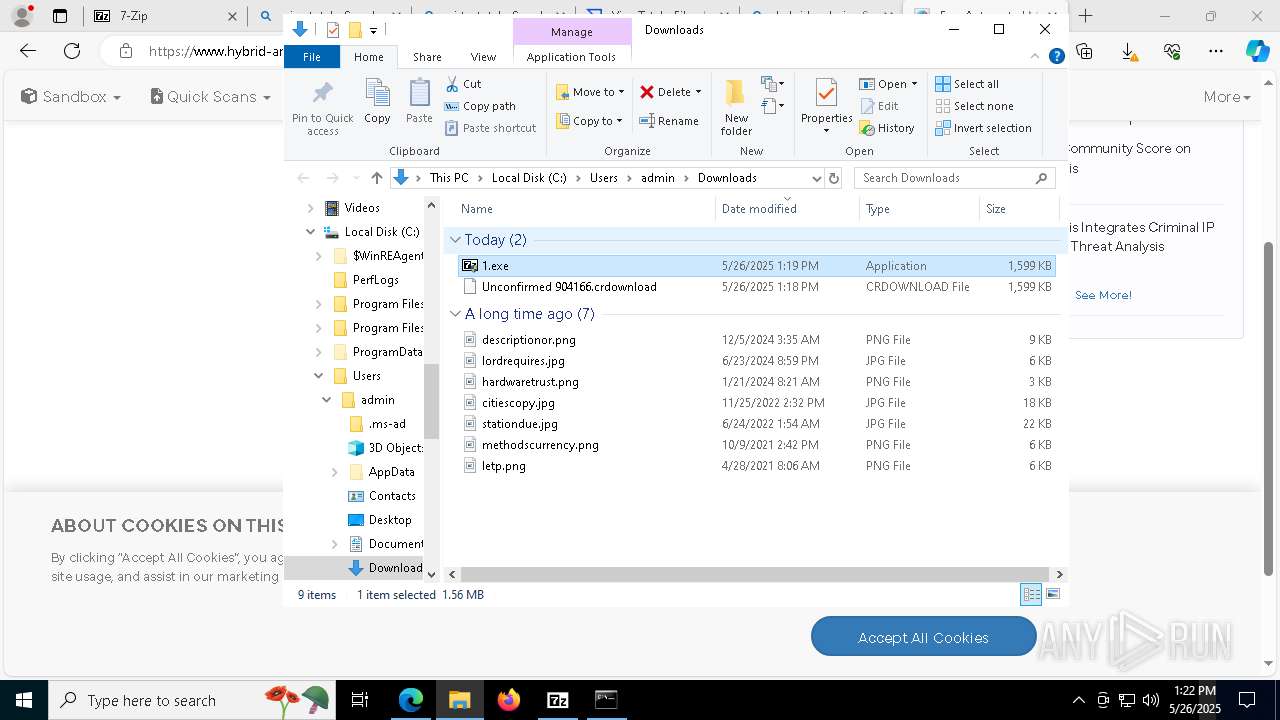This screenshot has width=1280, height=720.
Task: Expand the AppData tree node
Action: click(x=335, y=472)
